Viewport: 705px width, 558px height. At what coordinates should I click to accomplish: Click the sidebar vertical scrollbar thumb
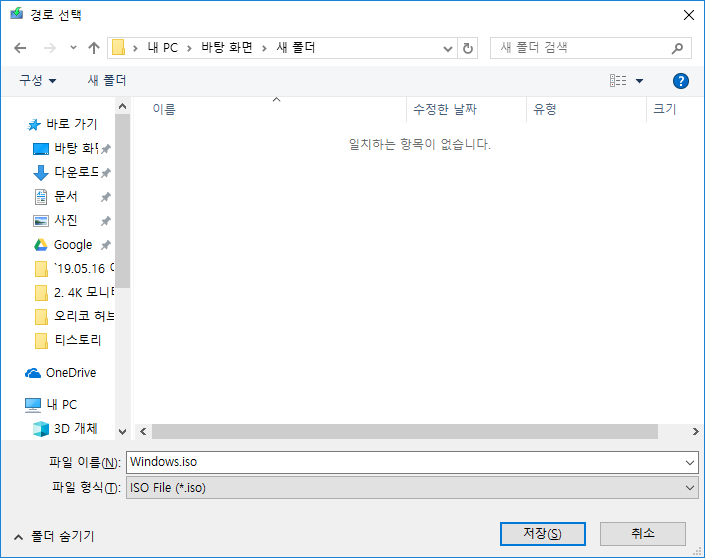coord(122,201)
